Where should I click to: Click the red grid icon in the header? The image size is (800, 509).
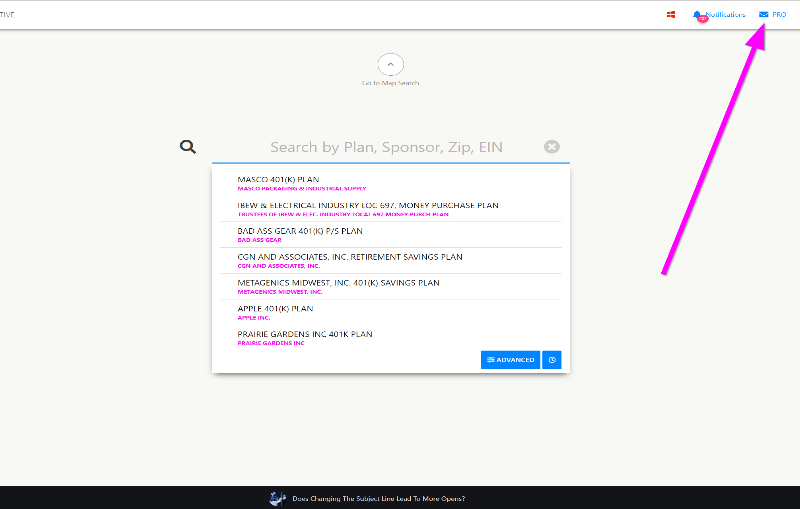pyautogui.click(x=670, y=15)
